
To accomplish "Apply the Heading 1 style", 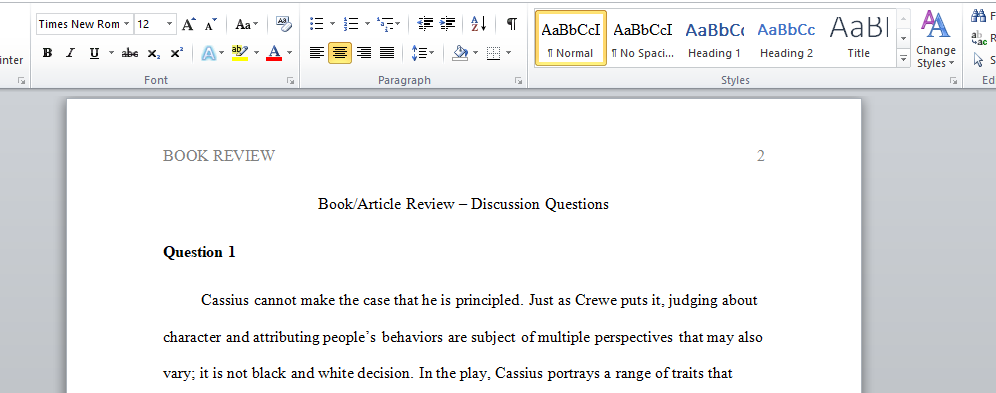I will click(x=714, y=38).
